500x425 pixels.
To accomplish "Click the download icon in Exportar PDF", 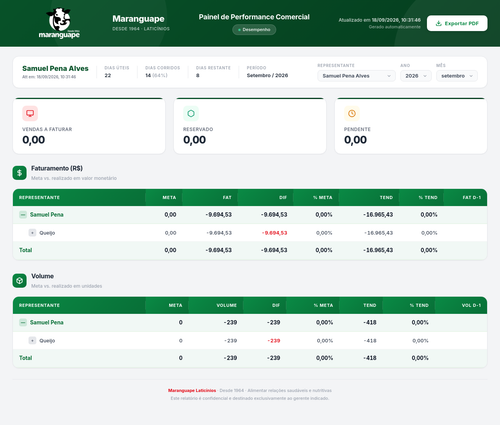I will pos(439,23).
